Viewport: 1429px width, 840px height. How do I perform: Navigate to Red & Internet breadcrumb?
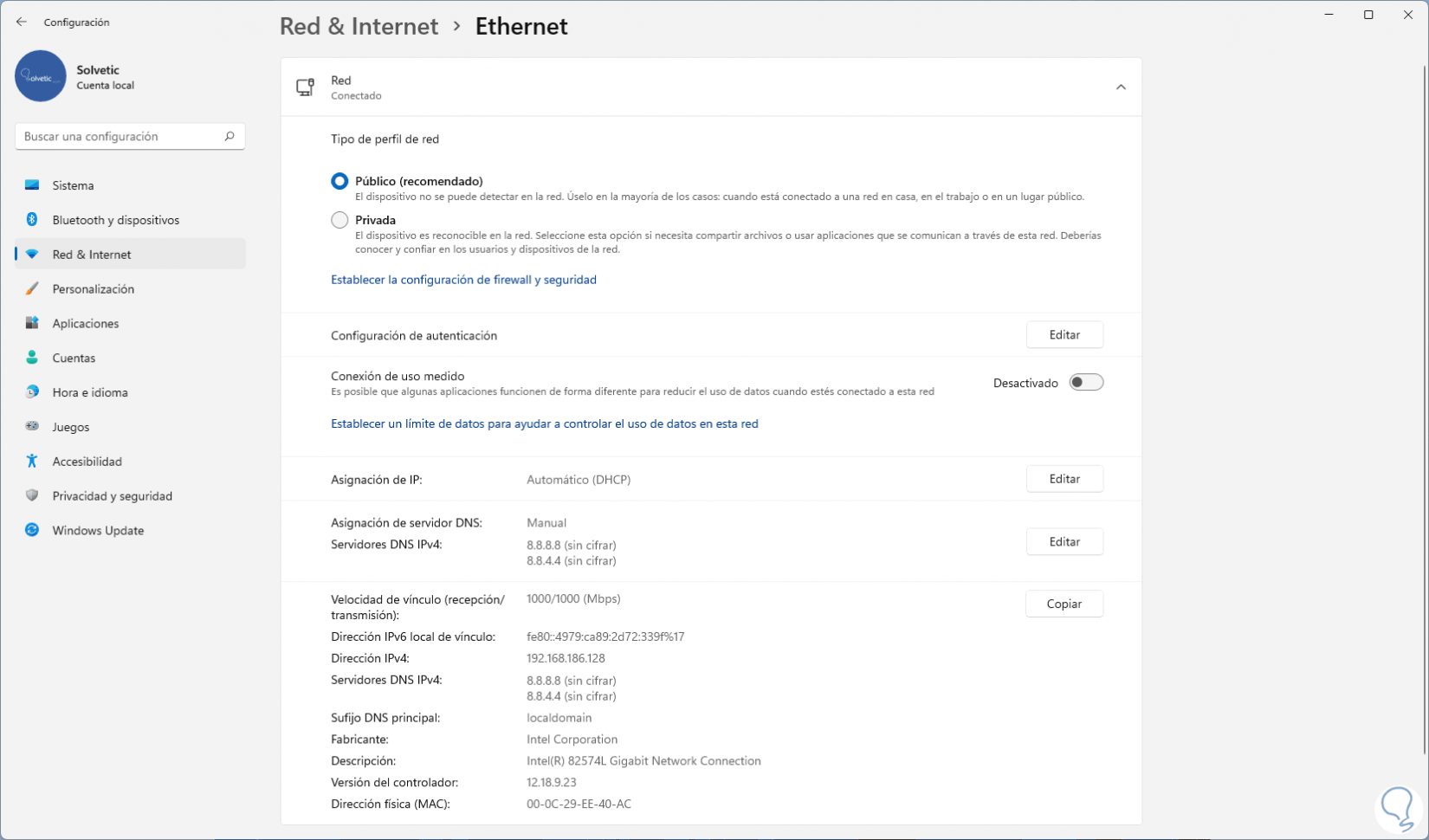tap(359, 27)
